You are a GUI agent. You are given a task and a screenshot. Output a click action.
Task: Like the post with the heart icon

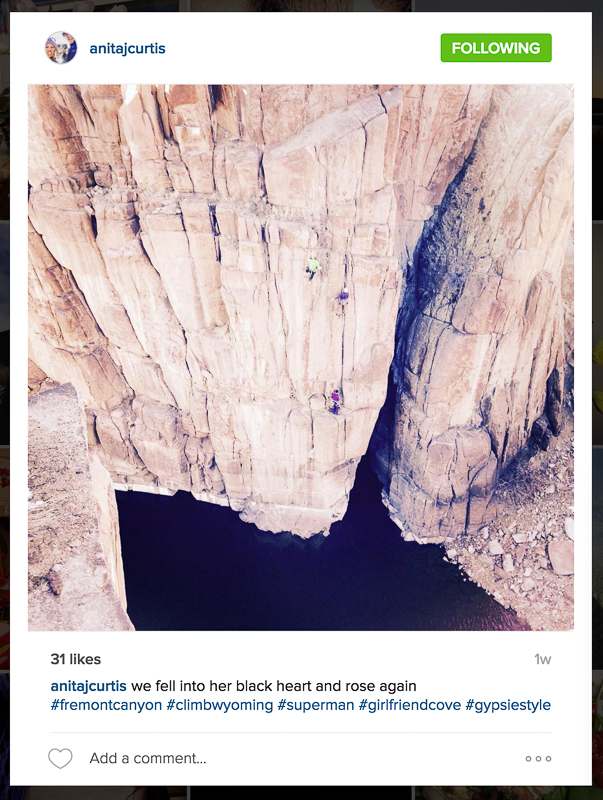(x=60, y=758)
